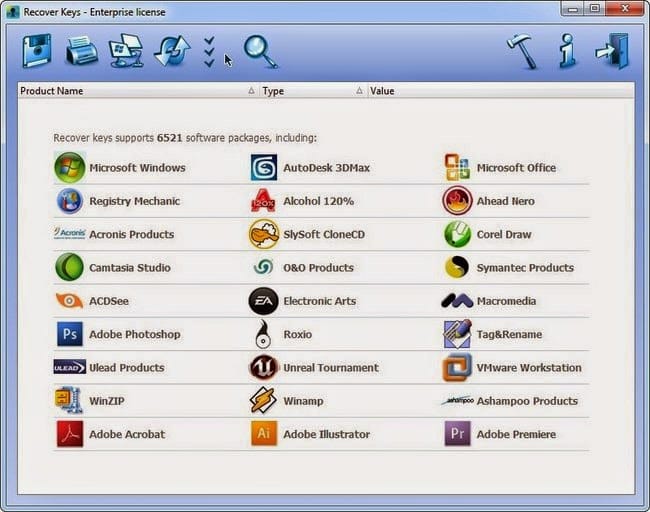The image size is (650, 512).
Task: Click the 'Electronic Arts' text label
Action: pos(320,301)
